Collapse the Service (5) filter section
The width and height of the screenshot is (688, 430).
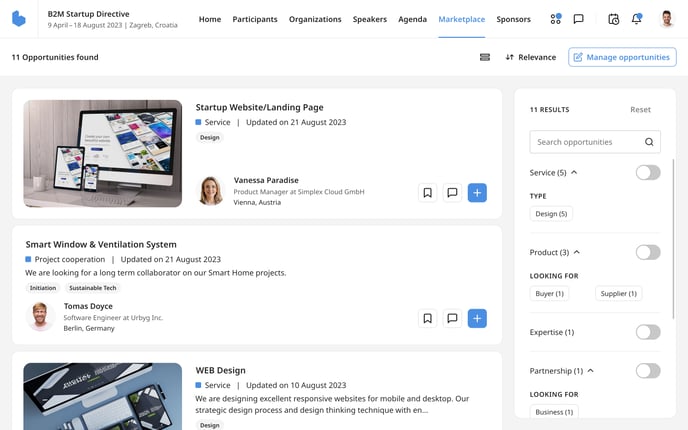(x=574, y=172)
